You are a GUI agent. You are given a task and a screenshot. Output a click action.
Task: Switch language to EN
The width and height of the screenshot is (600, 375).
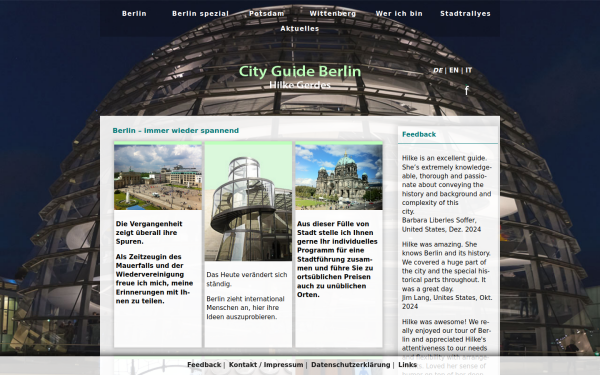coord(454,70)
